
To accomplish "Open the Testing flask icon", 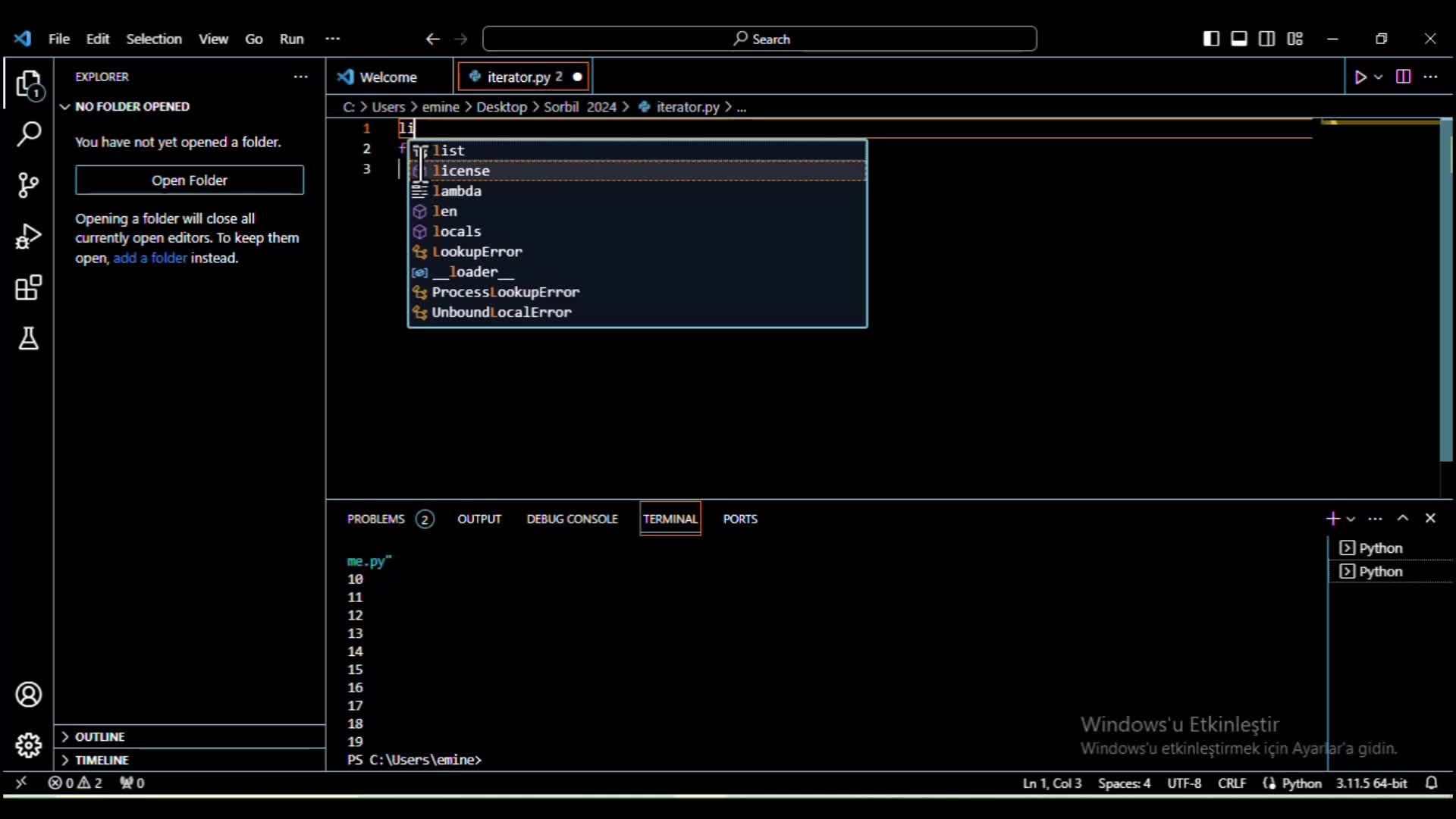I will pyautogui.click(x=29, y=338).
